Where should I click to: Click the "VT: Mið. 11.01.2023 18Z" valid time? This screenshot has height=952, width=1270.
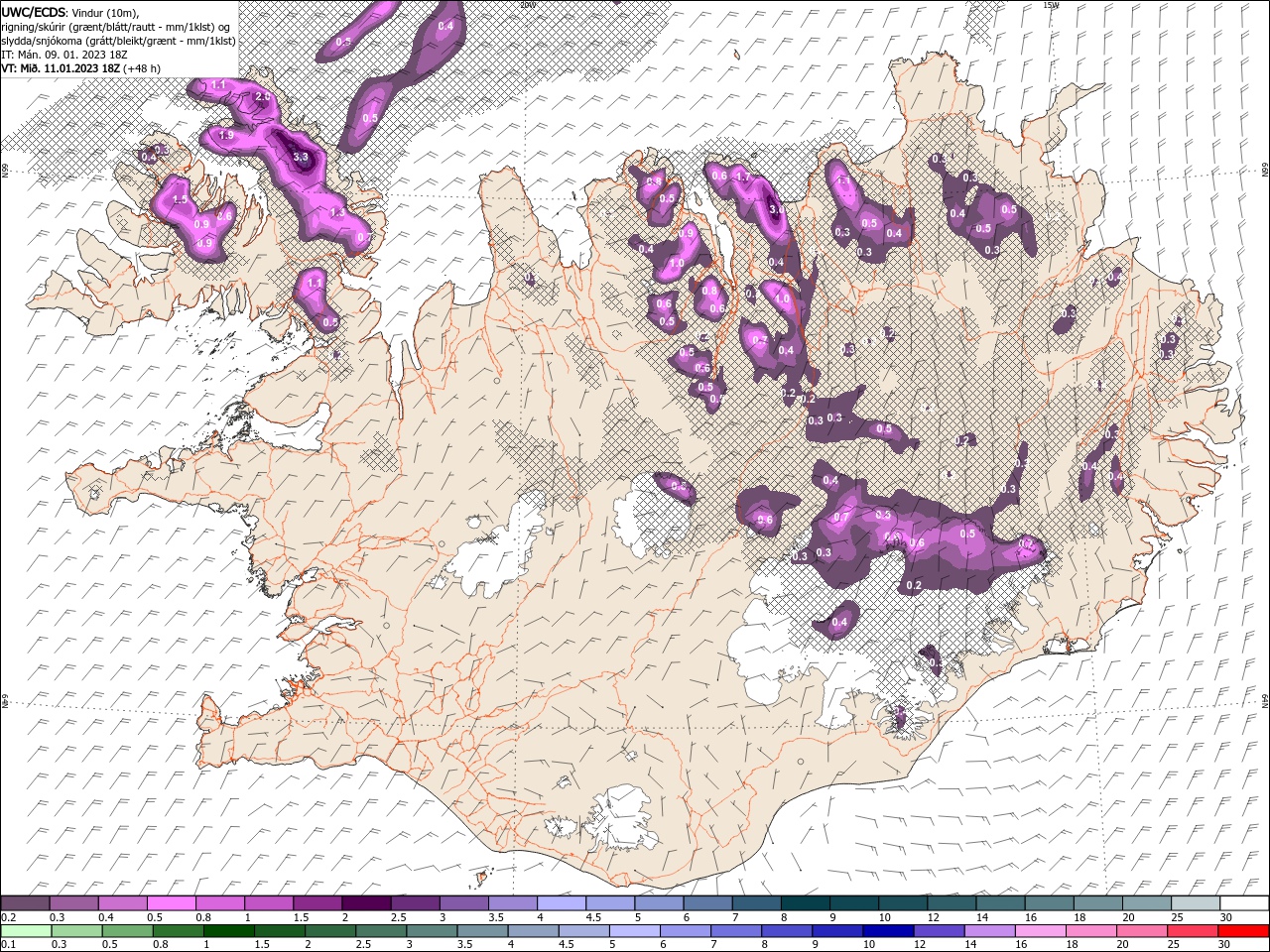[x=61, y=68]
